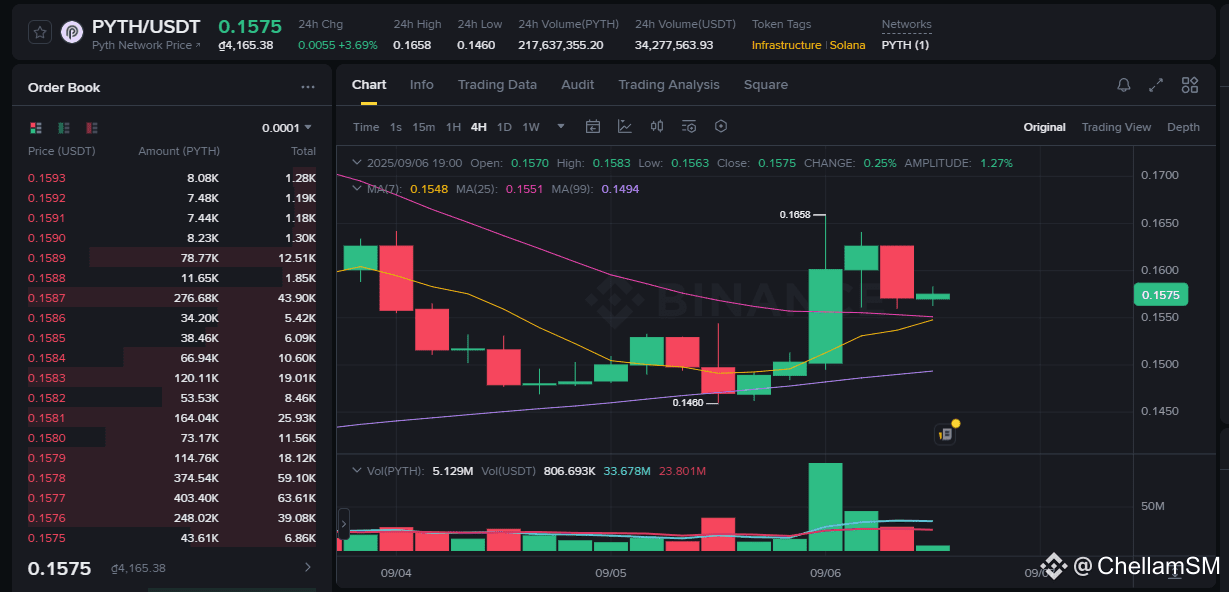
Task: Open the technical indicators line-chart icon
Action: tap(625, 126)
